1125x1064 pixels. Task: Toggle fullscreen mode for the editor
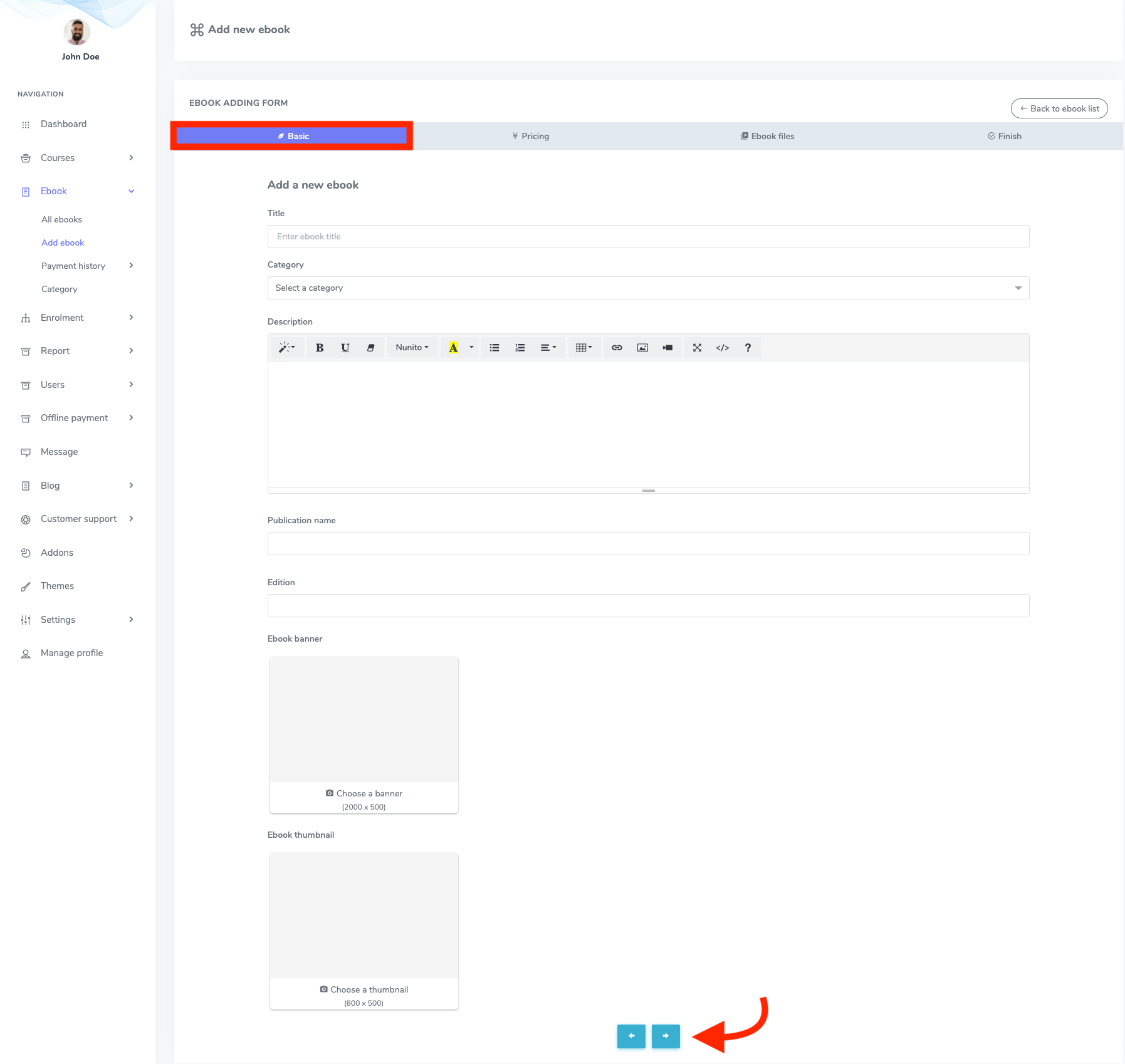point(697,348)
